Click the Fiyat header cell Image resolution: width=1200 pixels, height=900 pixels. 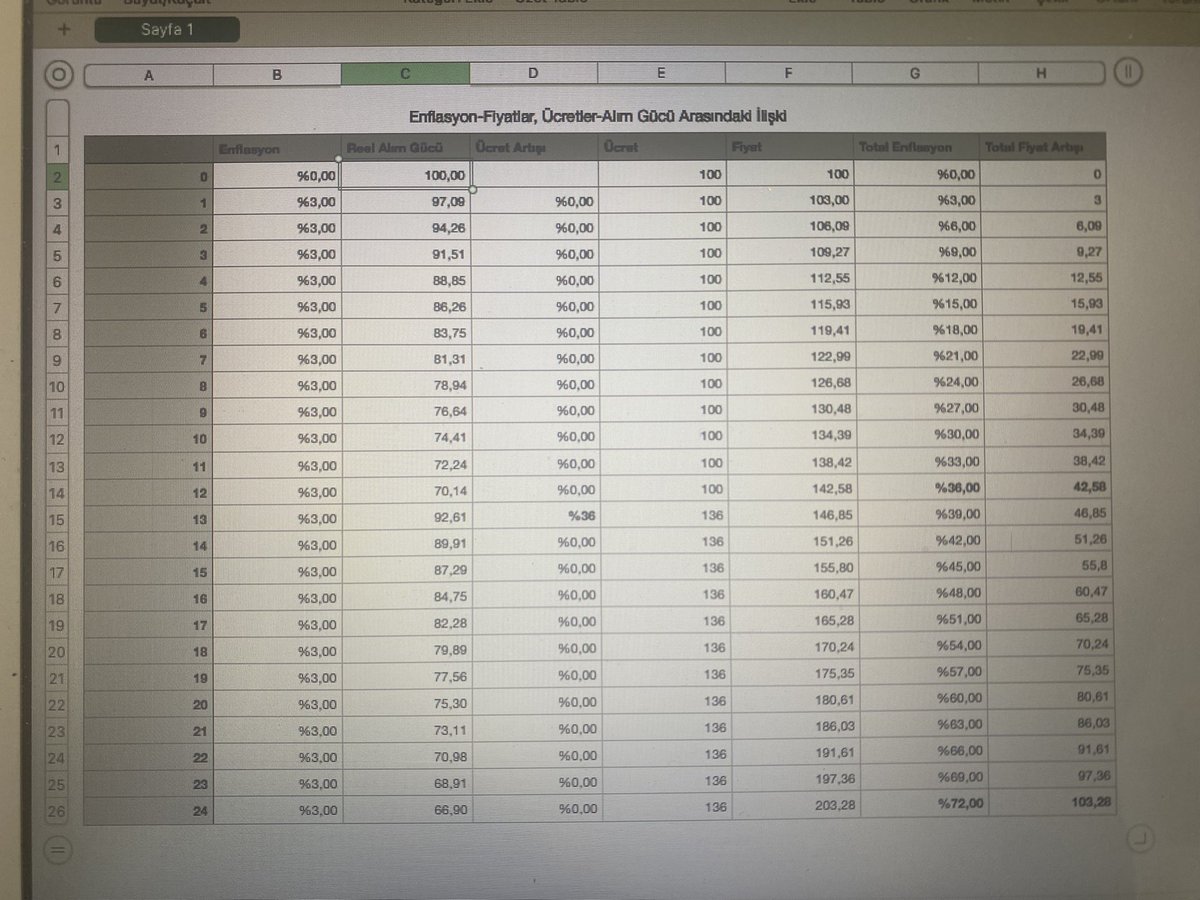[790, 147]
